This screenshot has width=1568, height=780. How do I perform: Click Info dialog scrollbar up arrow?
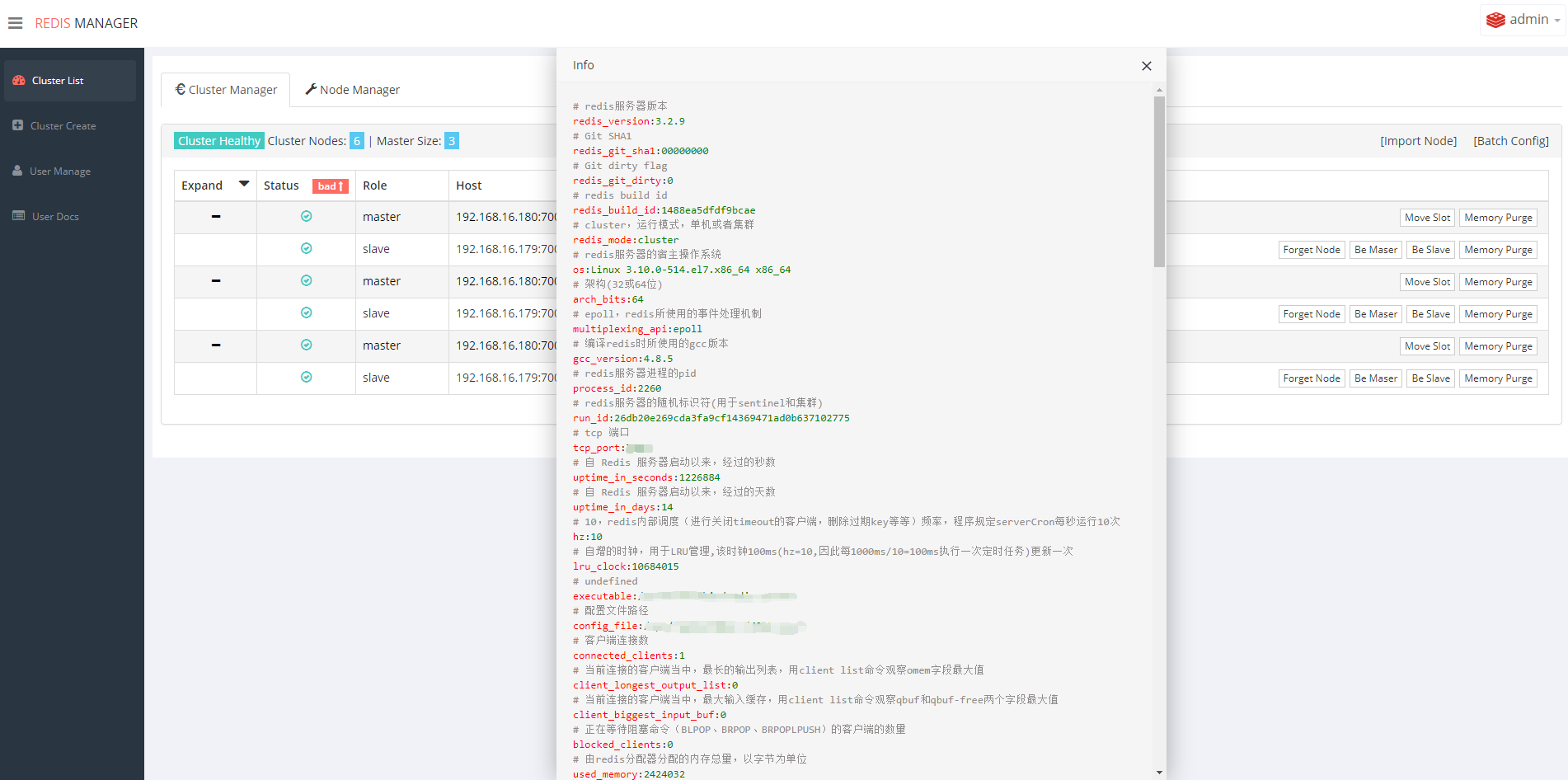coord(1159,89)
